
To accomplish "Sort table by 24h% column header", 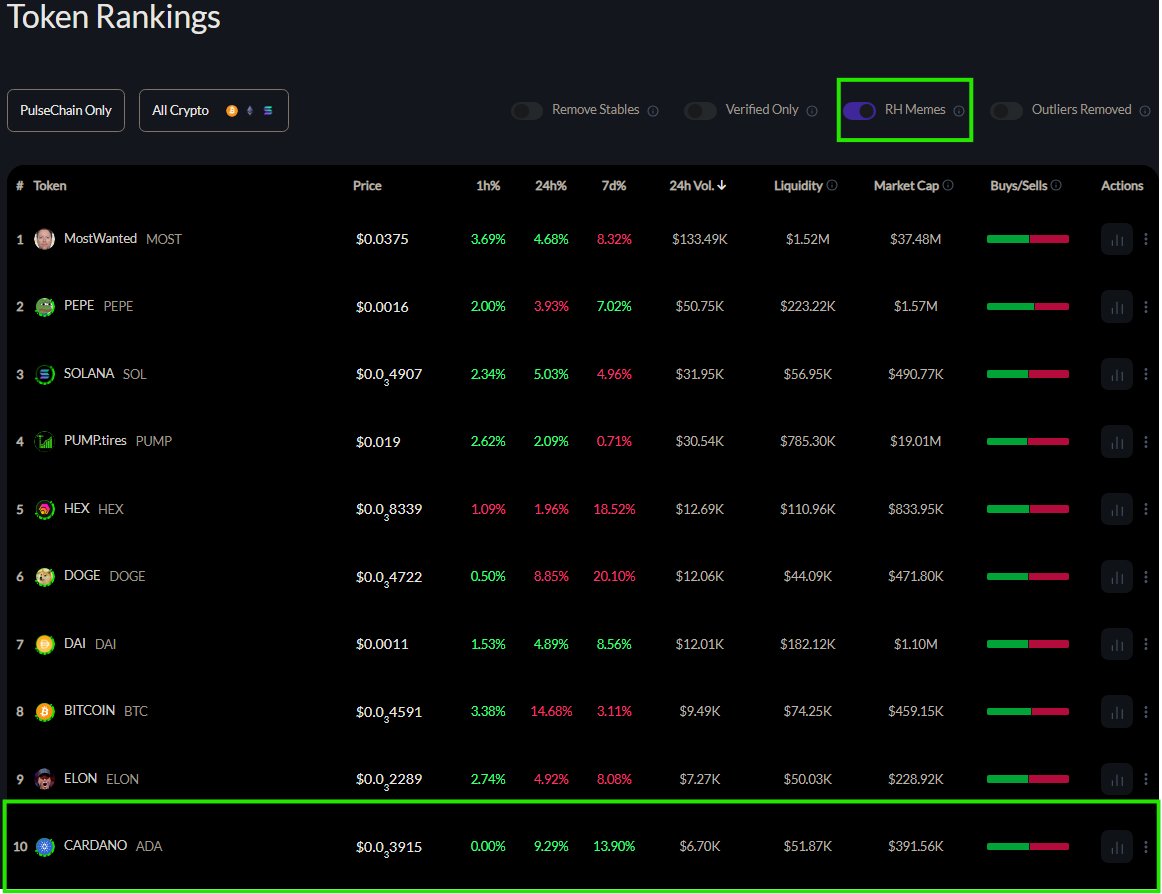I will [551, 185].
